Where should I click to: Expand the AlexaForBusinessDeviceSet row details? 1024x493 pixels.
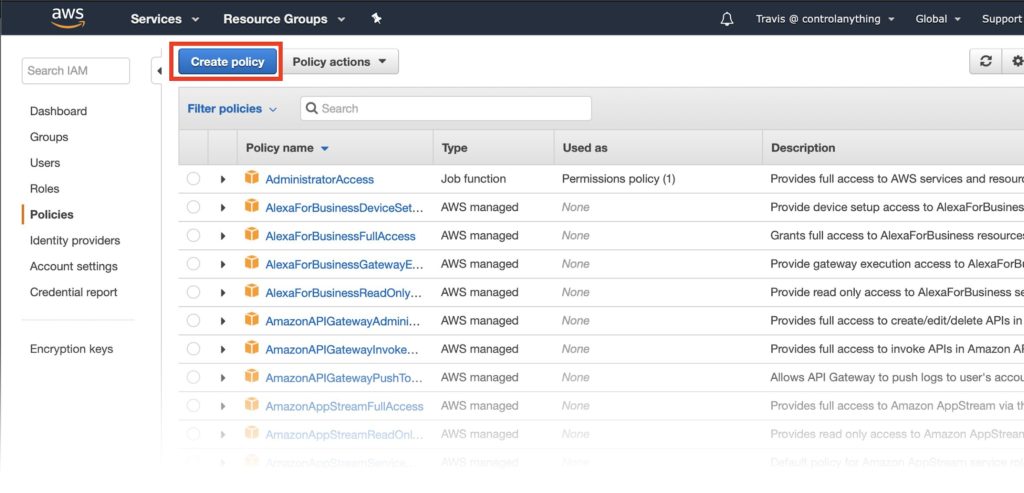coord(223,208)
